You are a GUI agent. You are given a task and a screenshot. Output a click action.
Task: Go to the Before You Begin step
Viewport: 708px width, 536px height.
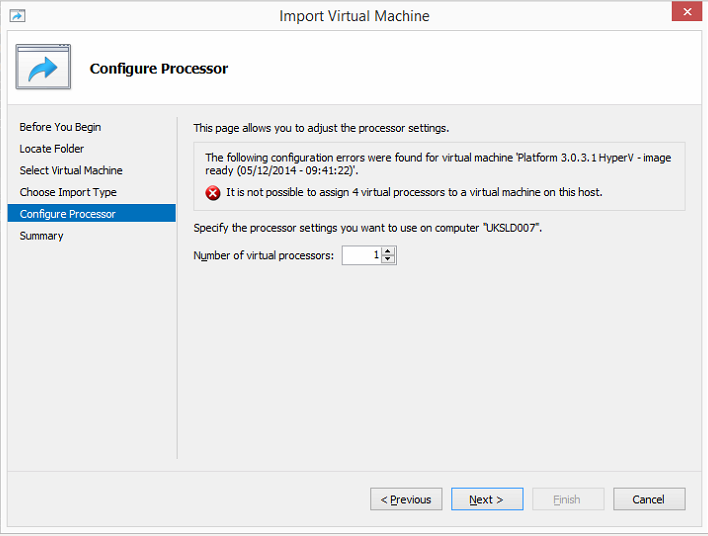coord(60,127)
